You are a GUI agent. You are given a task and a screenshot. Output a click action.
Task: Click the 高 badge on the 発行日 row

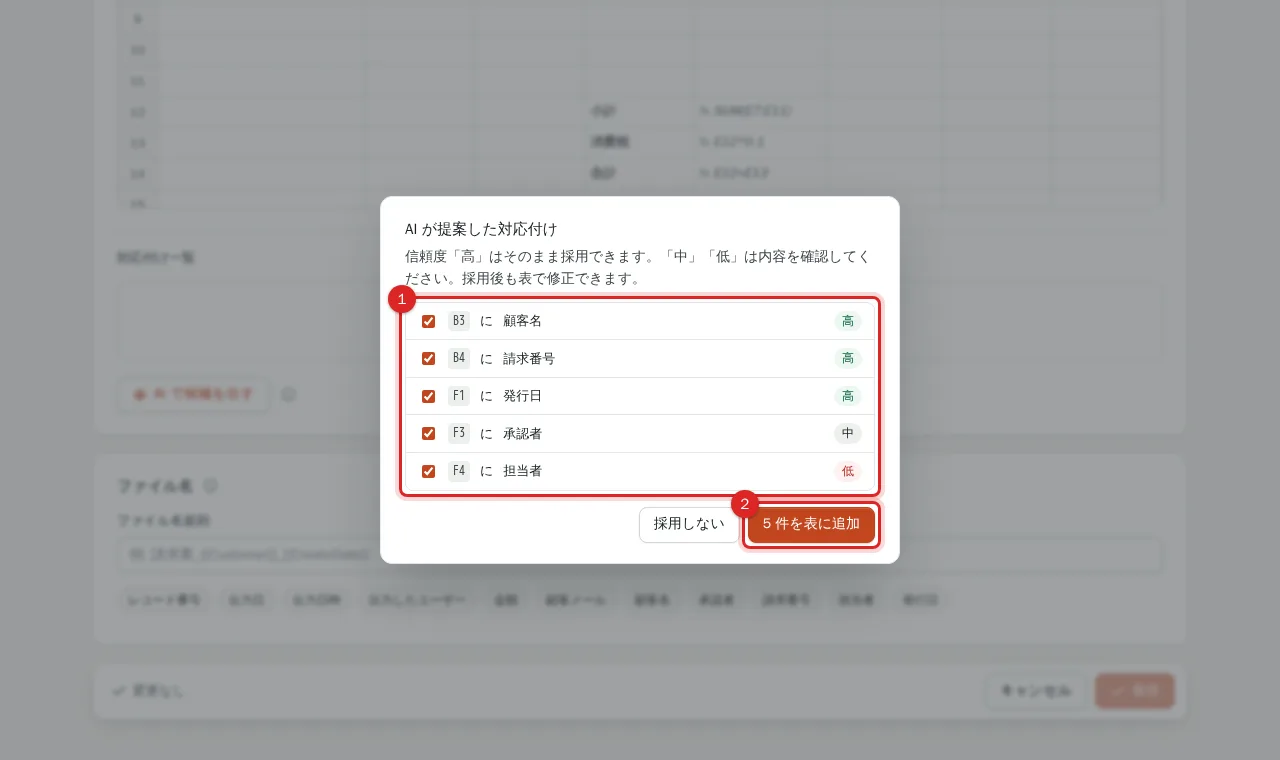[848, 396]
